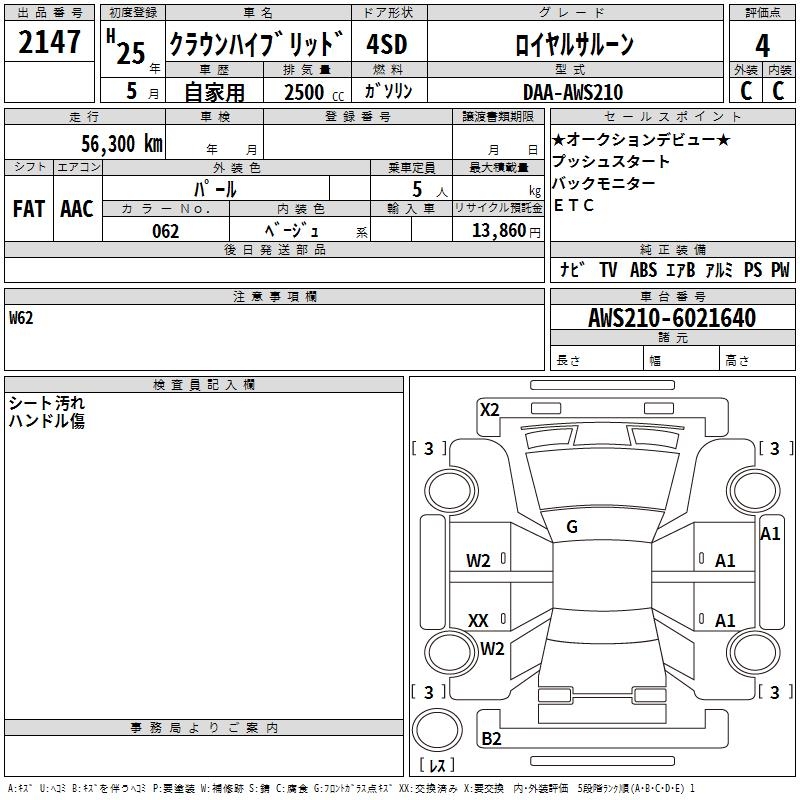Select the W62 note in 注意事項欄
800x800 pixels.
pyautogui.click(x=22, y=319)
